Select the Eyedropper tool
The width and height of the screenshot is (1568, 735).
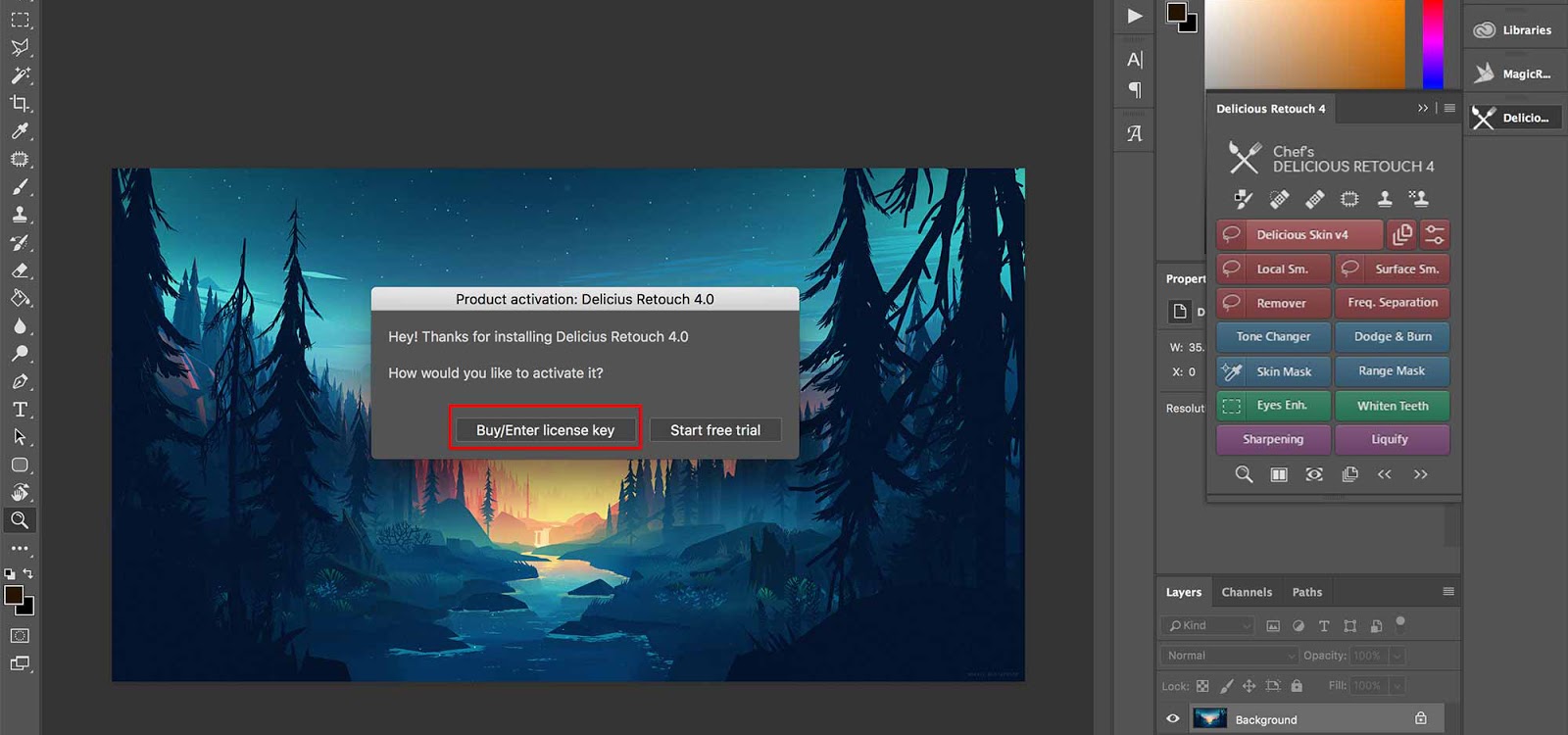pos(20,131)
